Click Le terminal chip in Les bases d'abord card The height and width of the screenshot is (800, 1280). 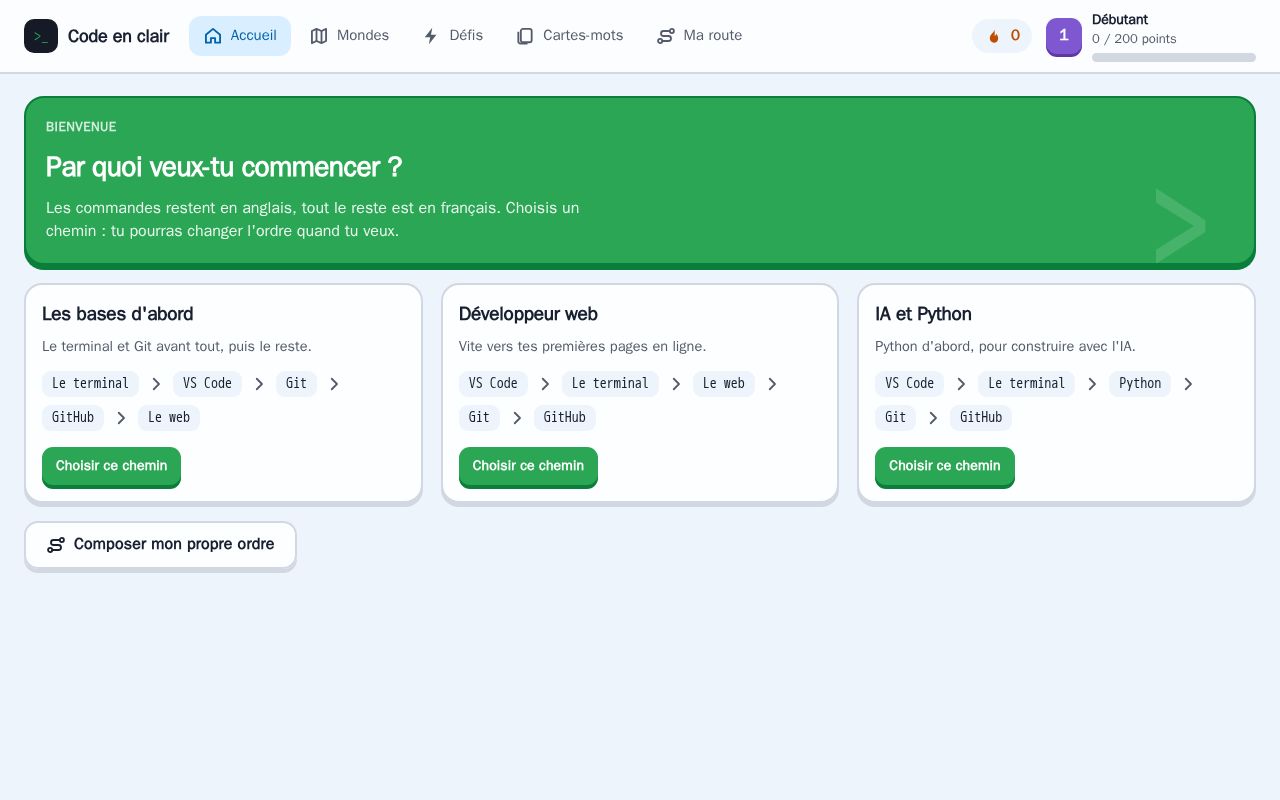[90, 384]
